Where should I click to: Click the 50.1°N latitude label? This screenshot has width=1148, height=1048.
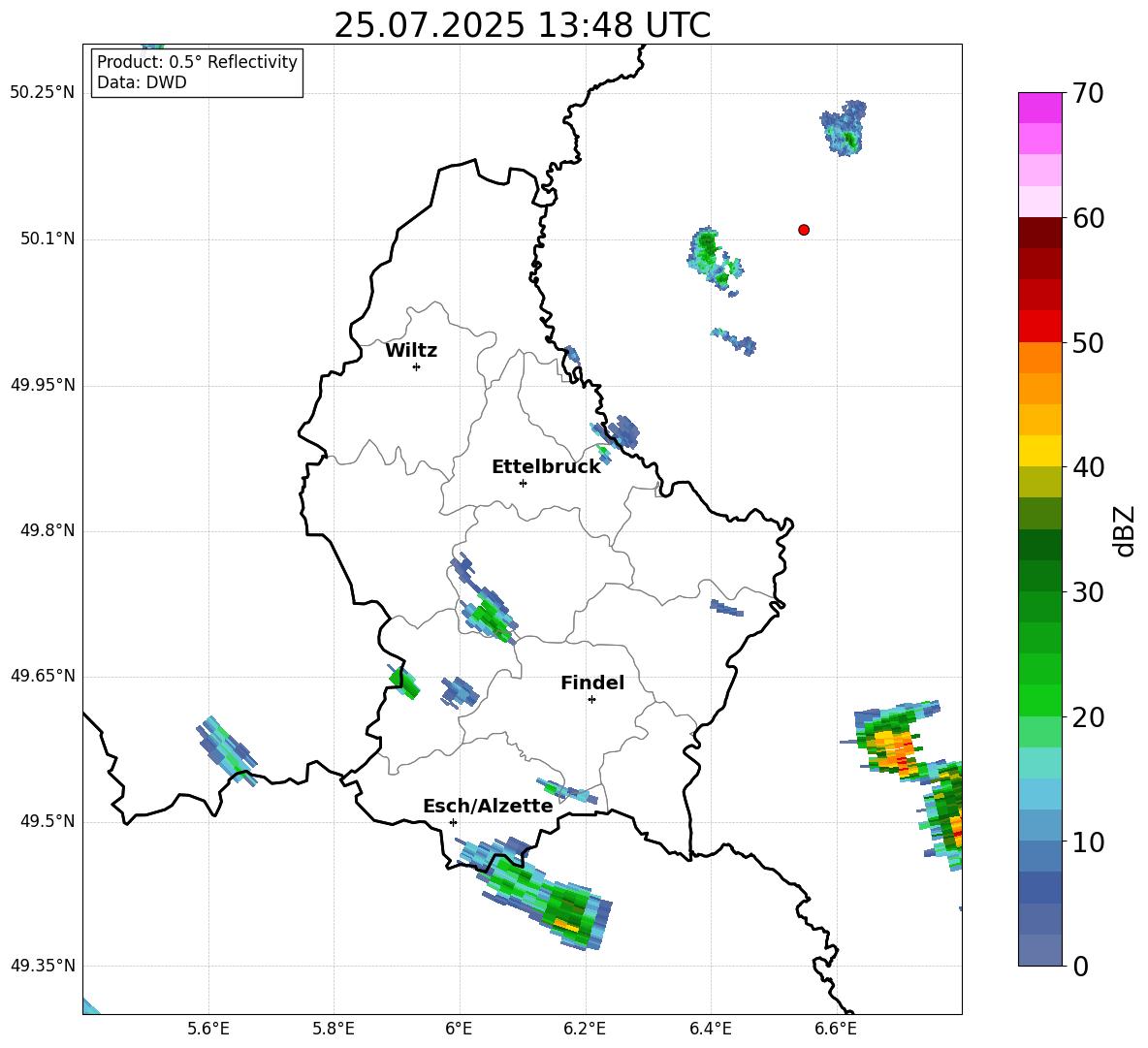(48, 239)
